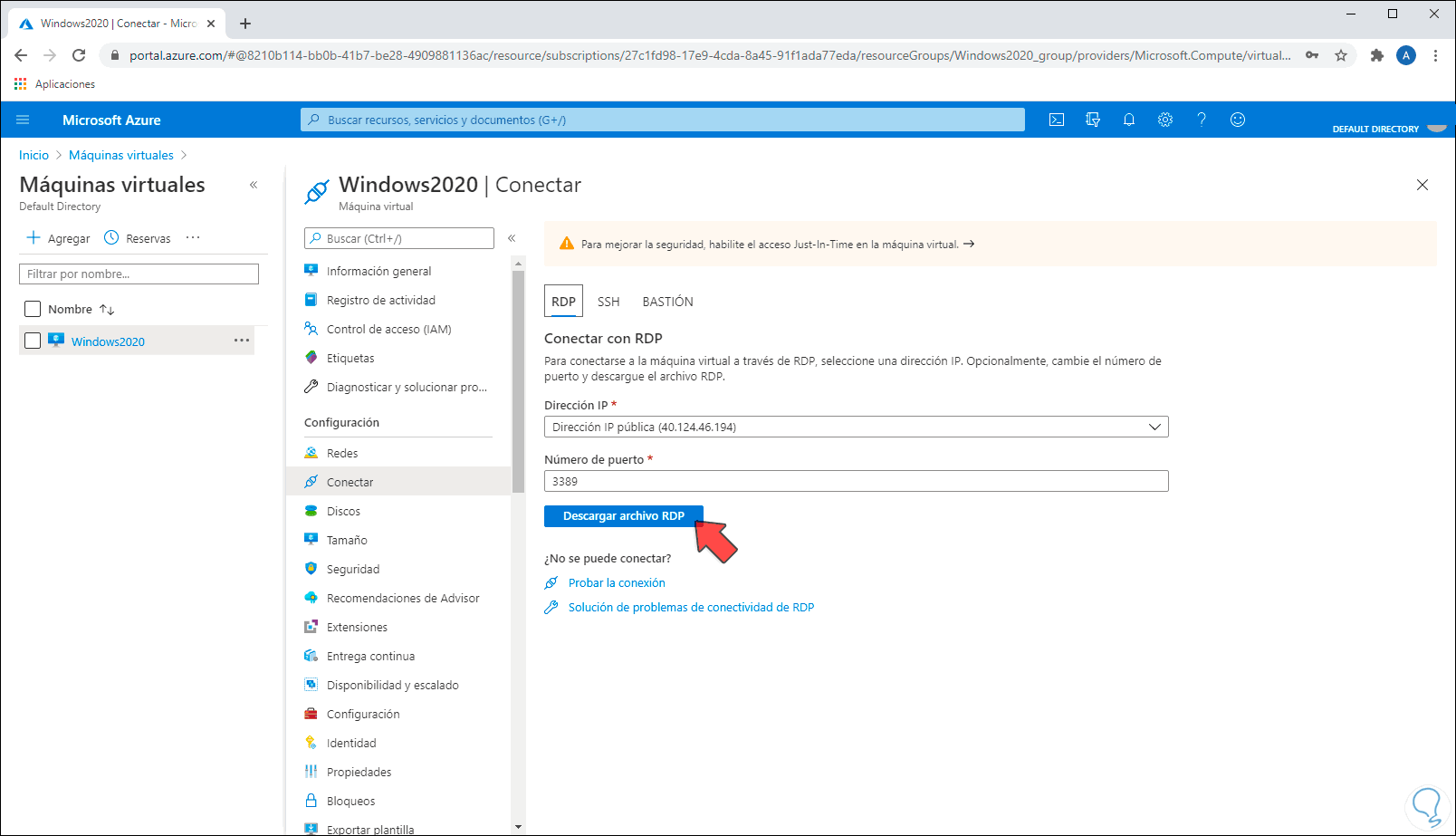Image resolution: width=1456 pixels, height=836 pixels.
Task: Open Chrome three-dot menu
Action: click(1435, 55)
